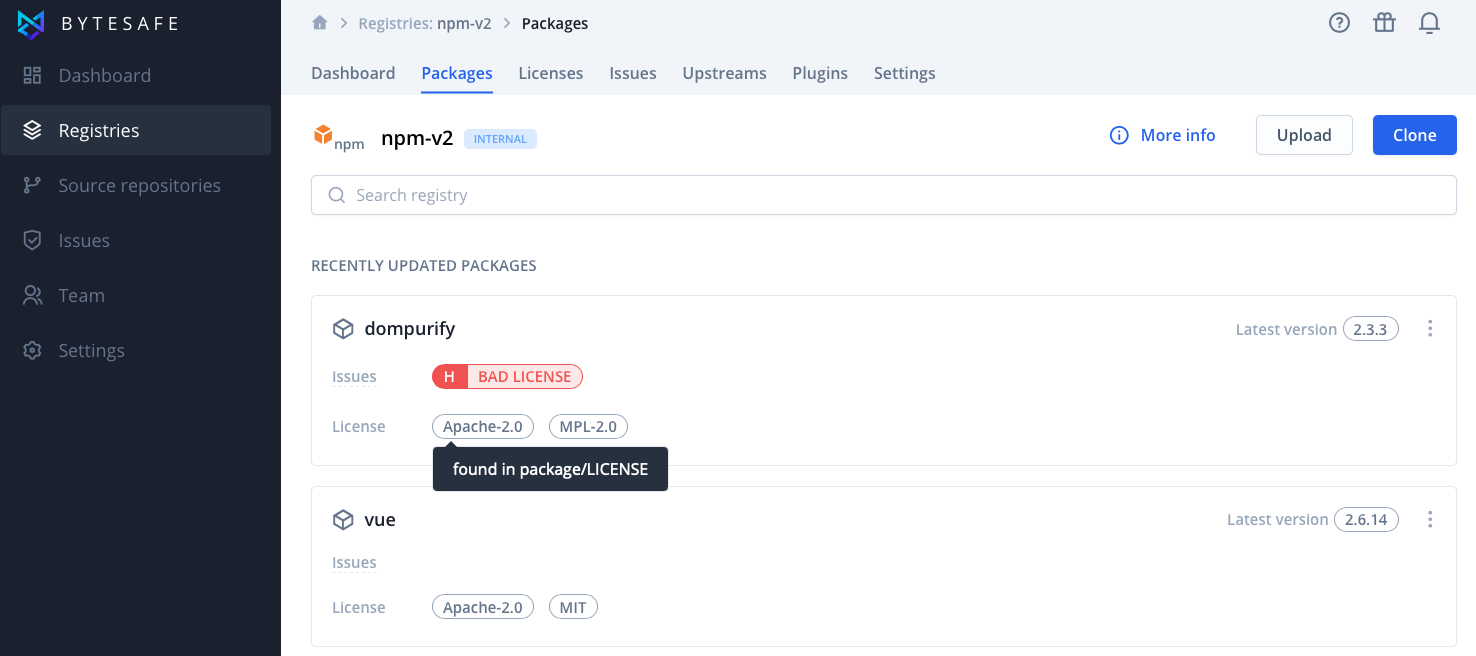Click the INTERNAL registry badge
Viewport: 1476px width, 656px height.
point(500,139)
